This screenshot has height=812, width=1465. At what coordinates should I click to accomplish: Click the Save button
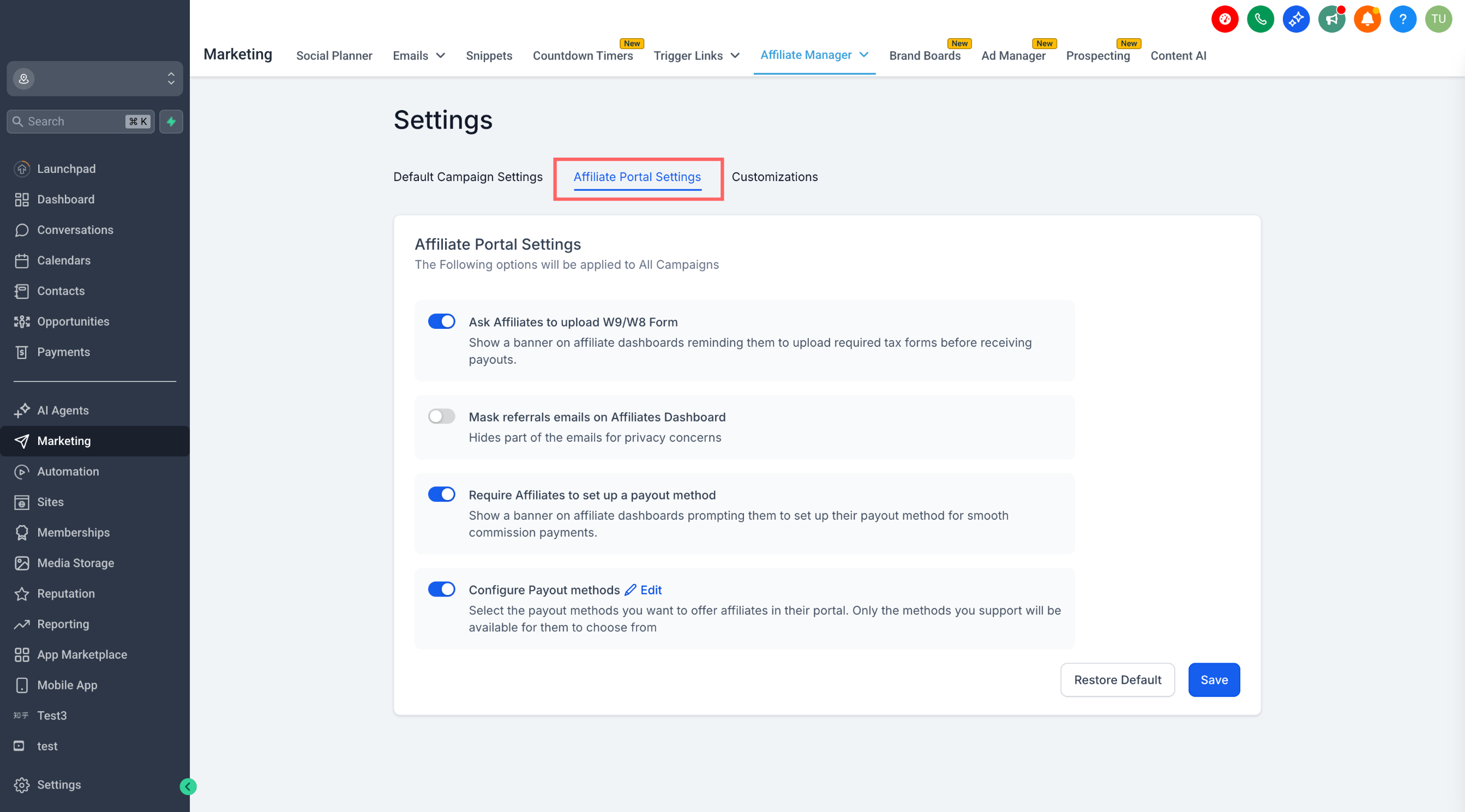click(1214, 679)
